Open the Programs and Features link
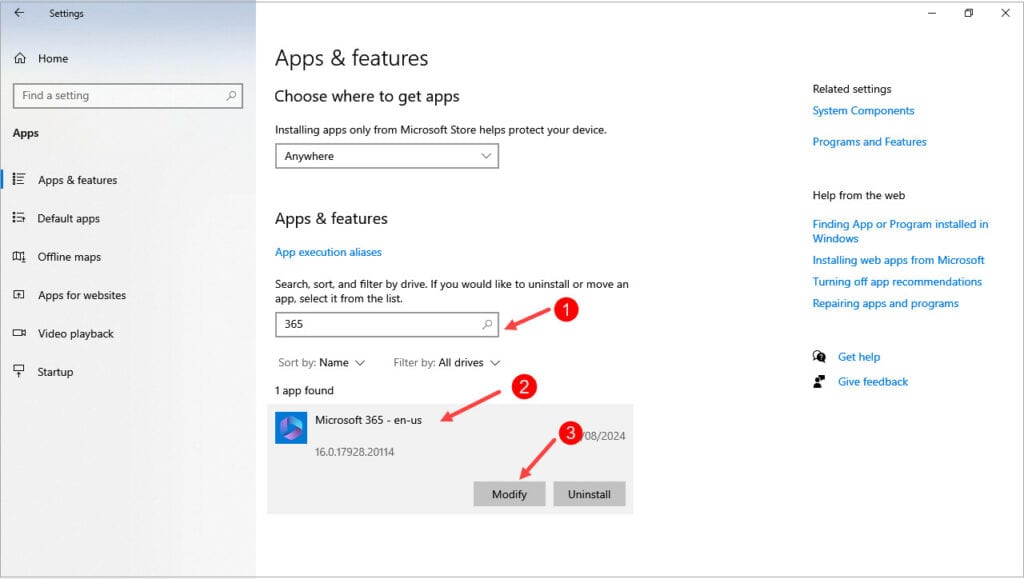Viewport: 1024px width, 579px height. [x=869, y=142]
